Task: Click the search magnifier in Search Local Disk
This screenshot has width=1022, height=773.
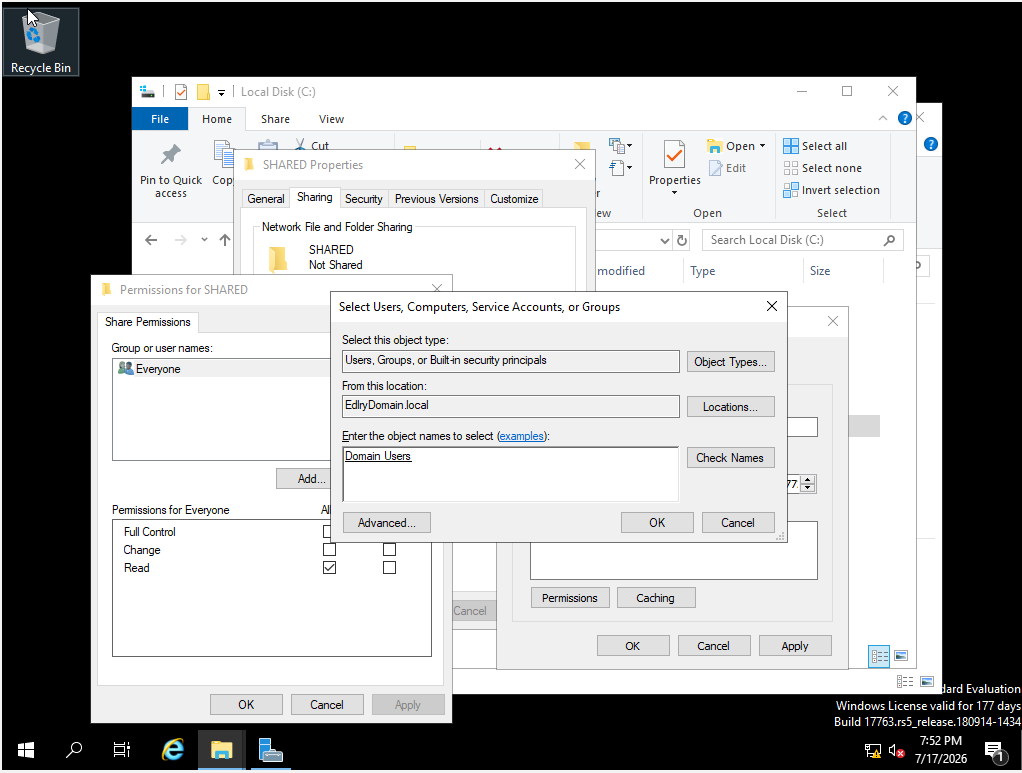Action: pos(889,240)
